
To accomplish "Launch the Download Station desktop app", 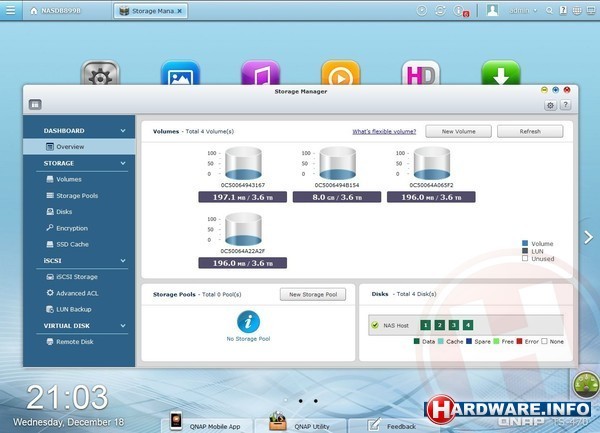I will coord(501,73).
